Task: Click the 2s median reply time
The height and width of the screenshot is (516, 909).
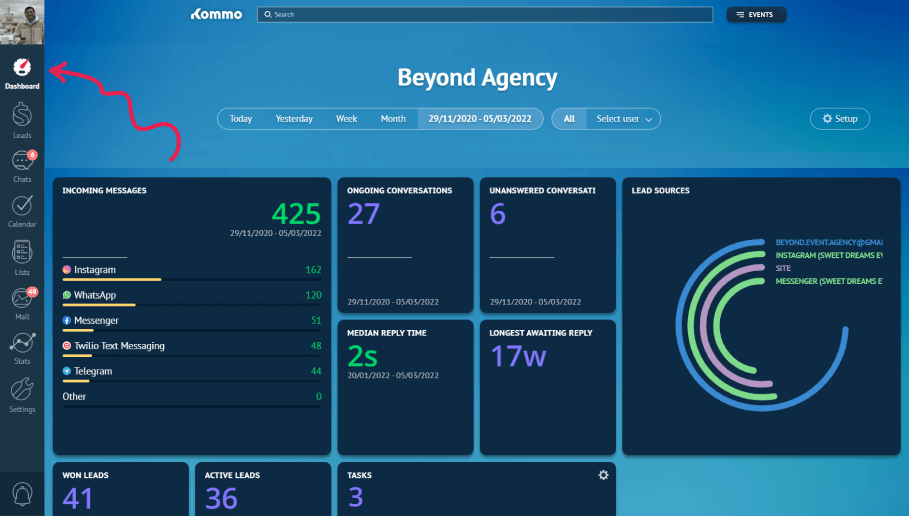Action: (362, 356)
